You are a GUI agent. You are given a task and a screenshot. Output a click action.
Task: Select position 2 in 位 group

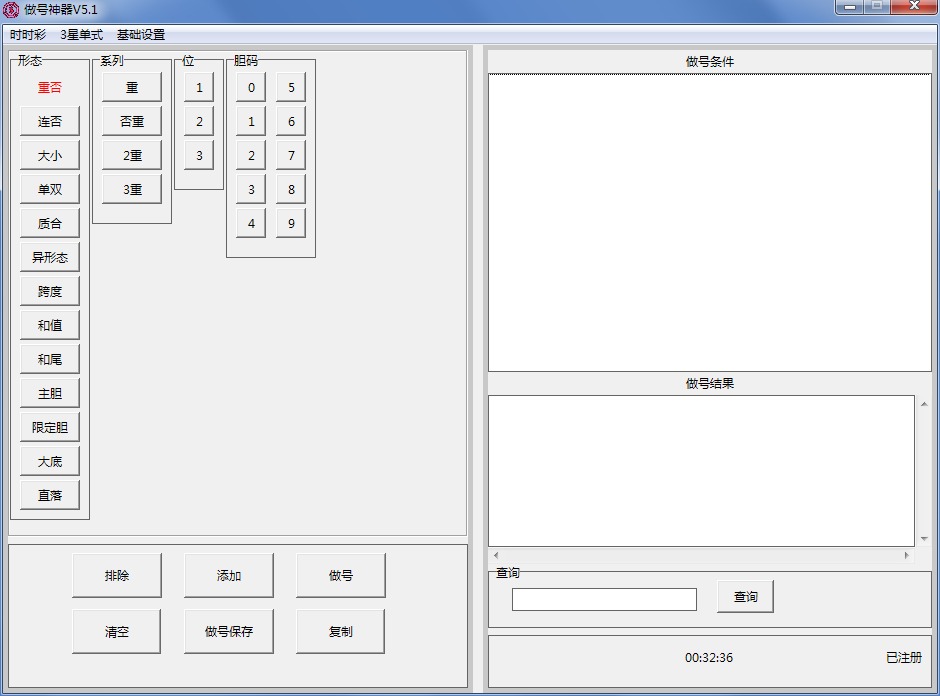coord(199,122)
